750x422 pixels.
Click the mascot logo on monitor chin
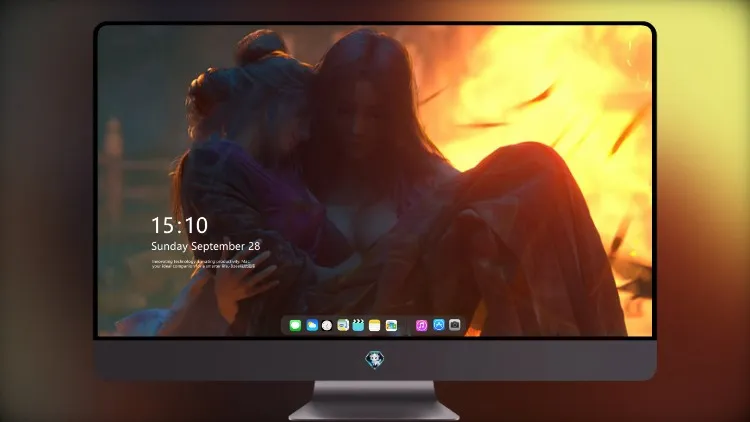pyautogui.click(x=375, y=359)
